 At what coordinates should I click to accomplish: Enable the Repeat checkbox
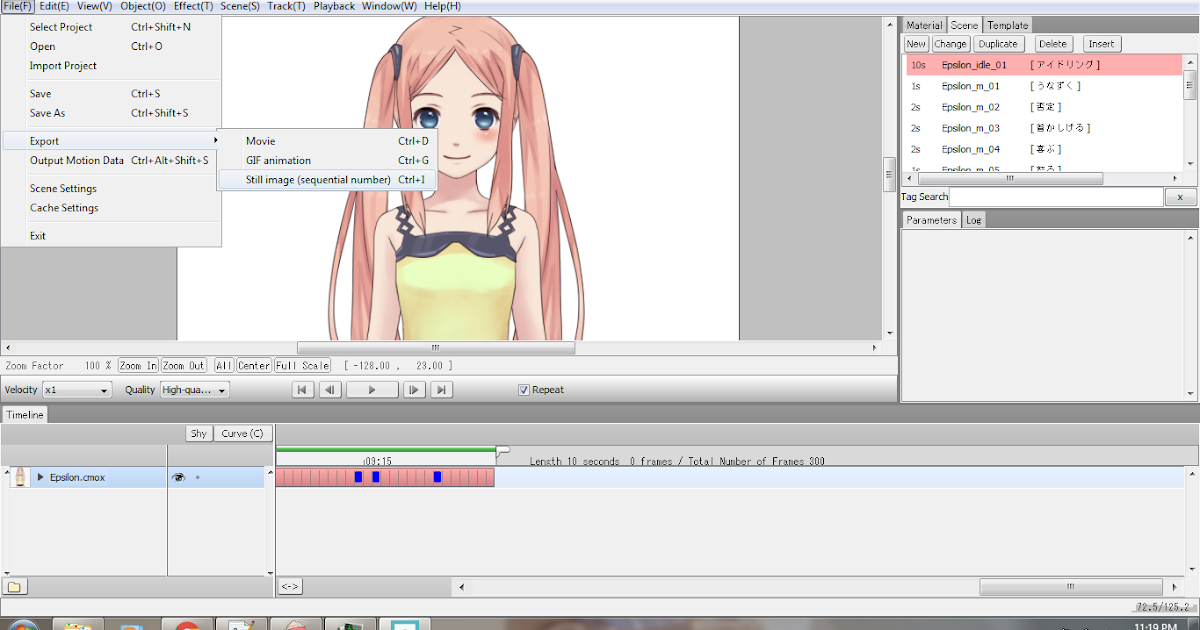click(x=525, y=389)
